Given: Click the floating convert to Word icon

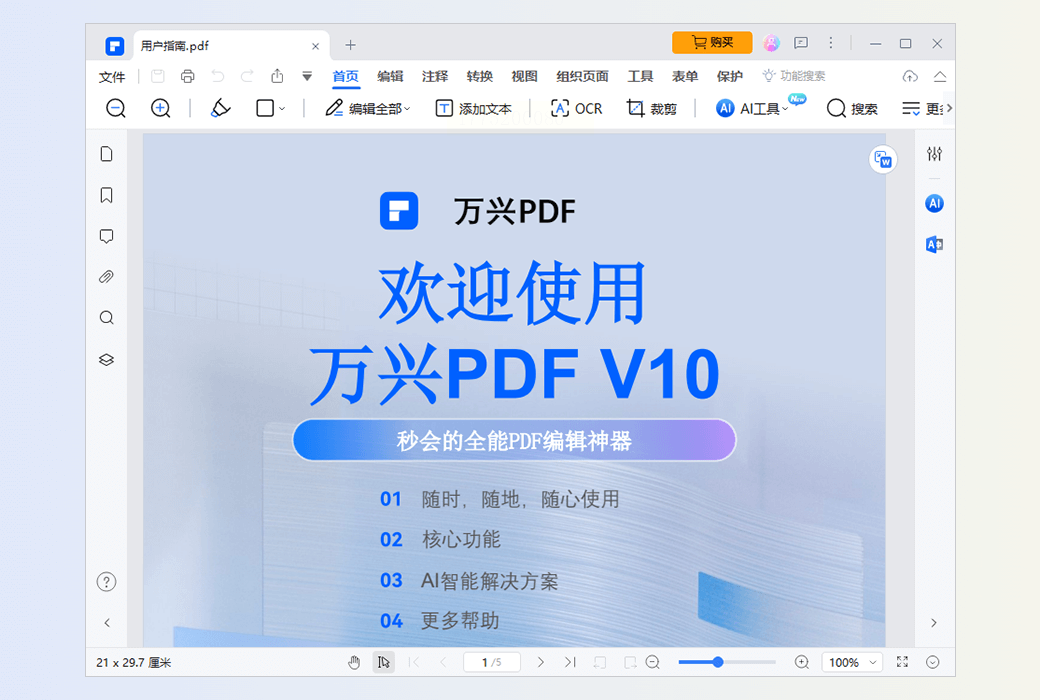Looking at the screenshot, I should pos(883,160).
